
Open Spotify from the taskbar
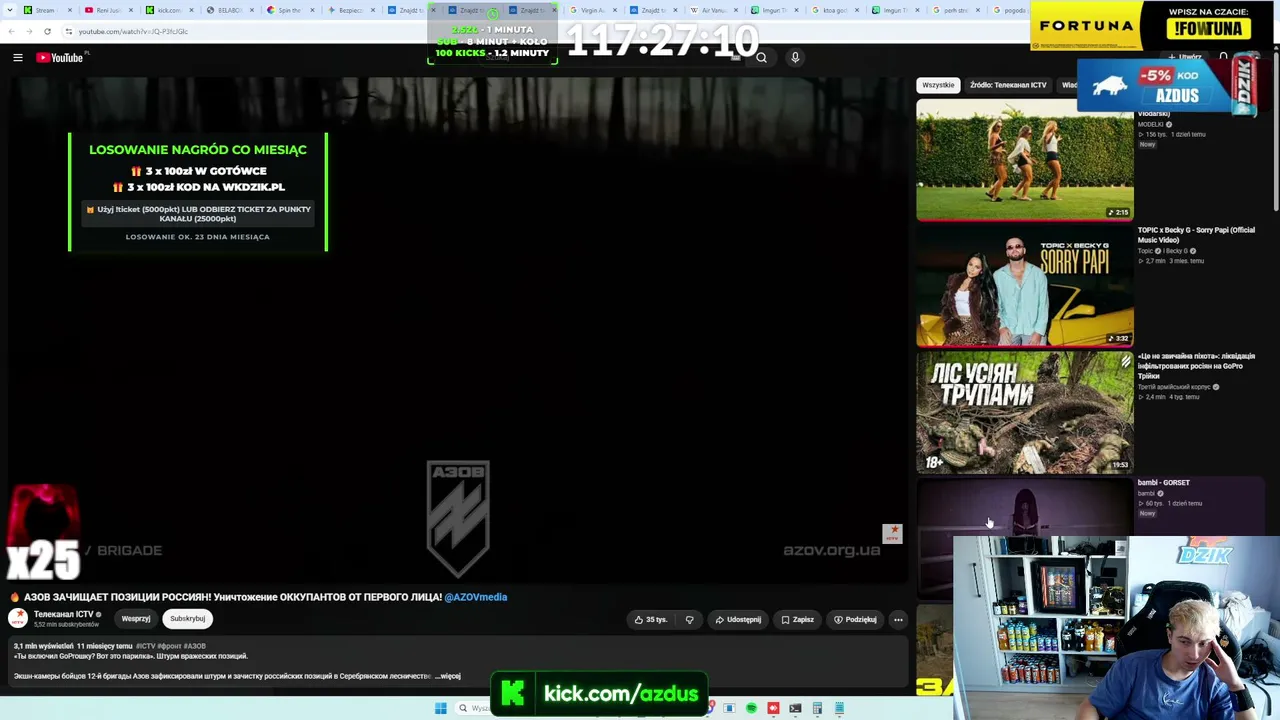pos(751,709)
